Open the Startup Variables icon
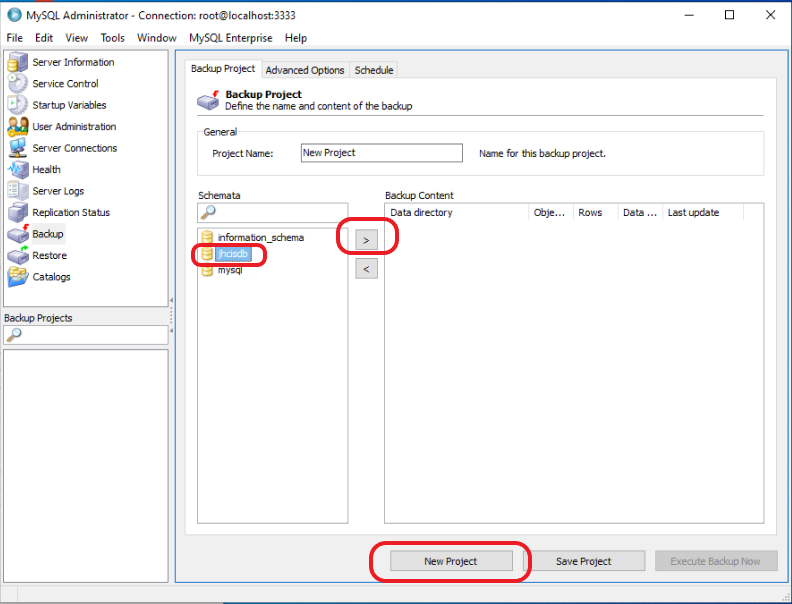The image size is (792, 604). pyautogui.click(x=18, y=105)
